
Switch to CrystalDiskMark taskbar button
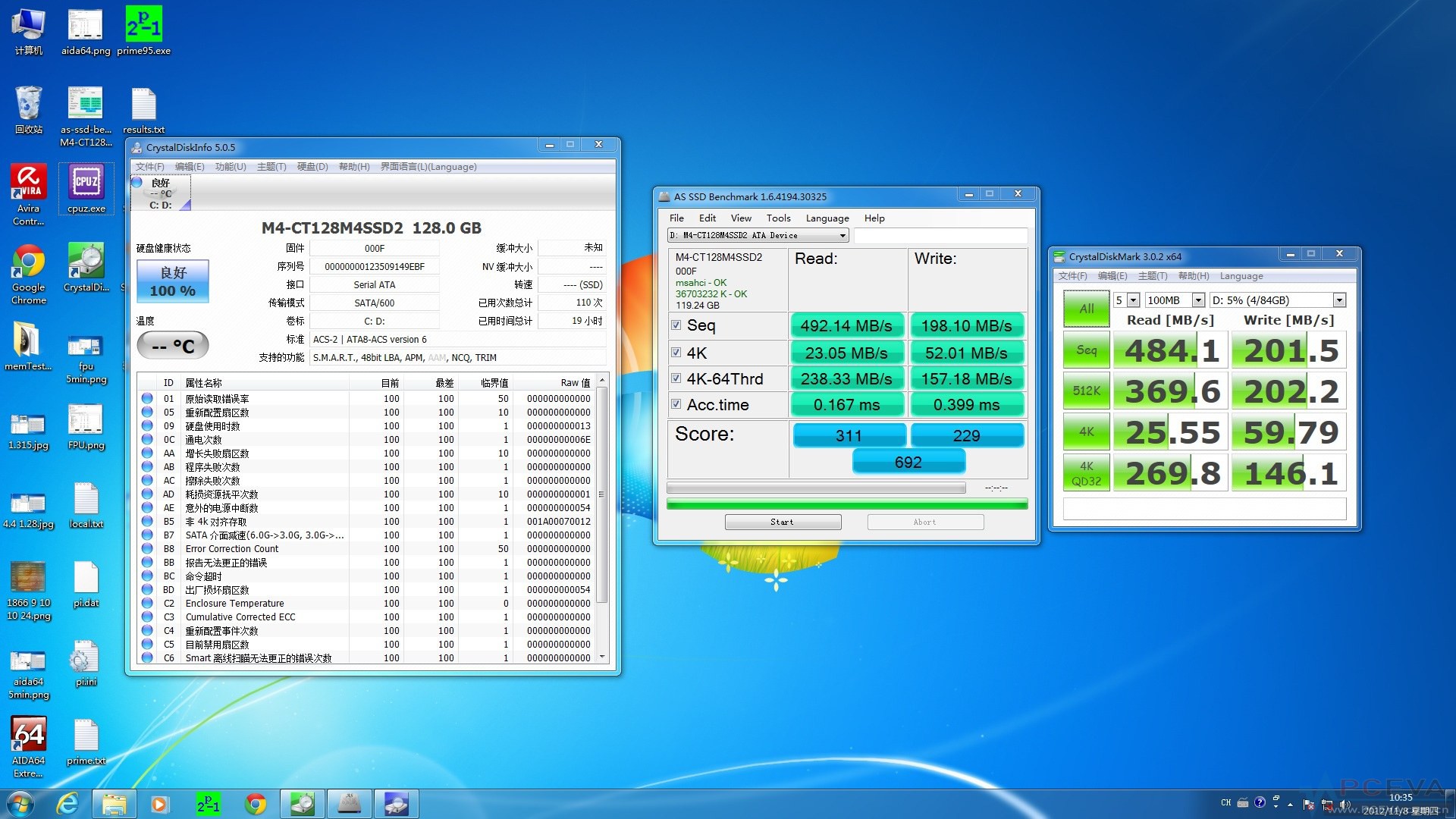point(397,804)
